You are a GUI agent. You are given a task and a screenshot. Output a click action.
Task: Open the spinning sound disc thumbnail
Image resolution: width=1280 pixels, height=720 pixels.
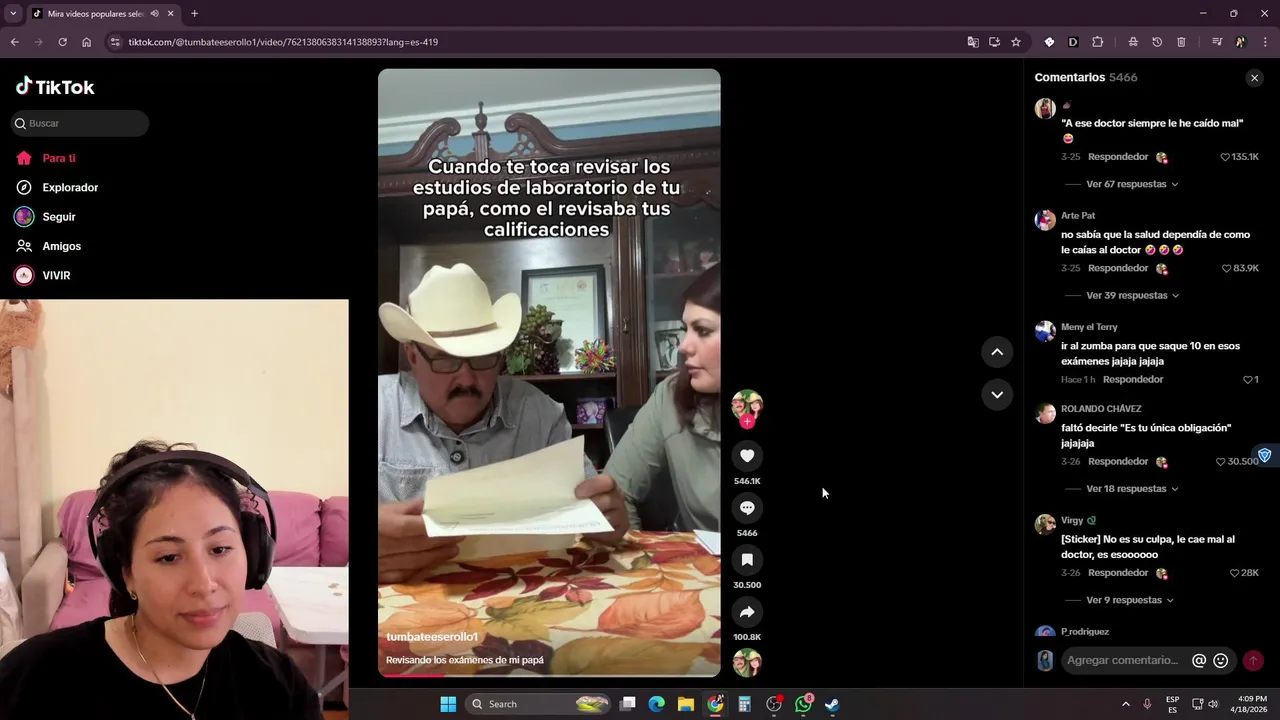point(747,663)
